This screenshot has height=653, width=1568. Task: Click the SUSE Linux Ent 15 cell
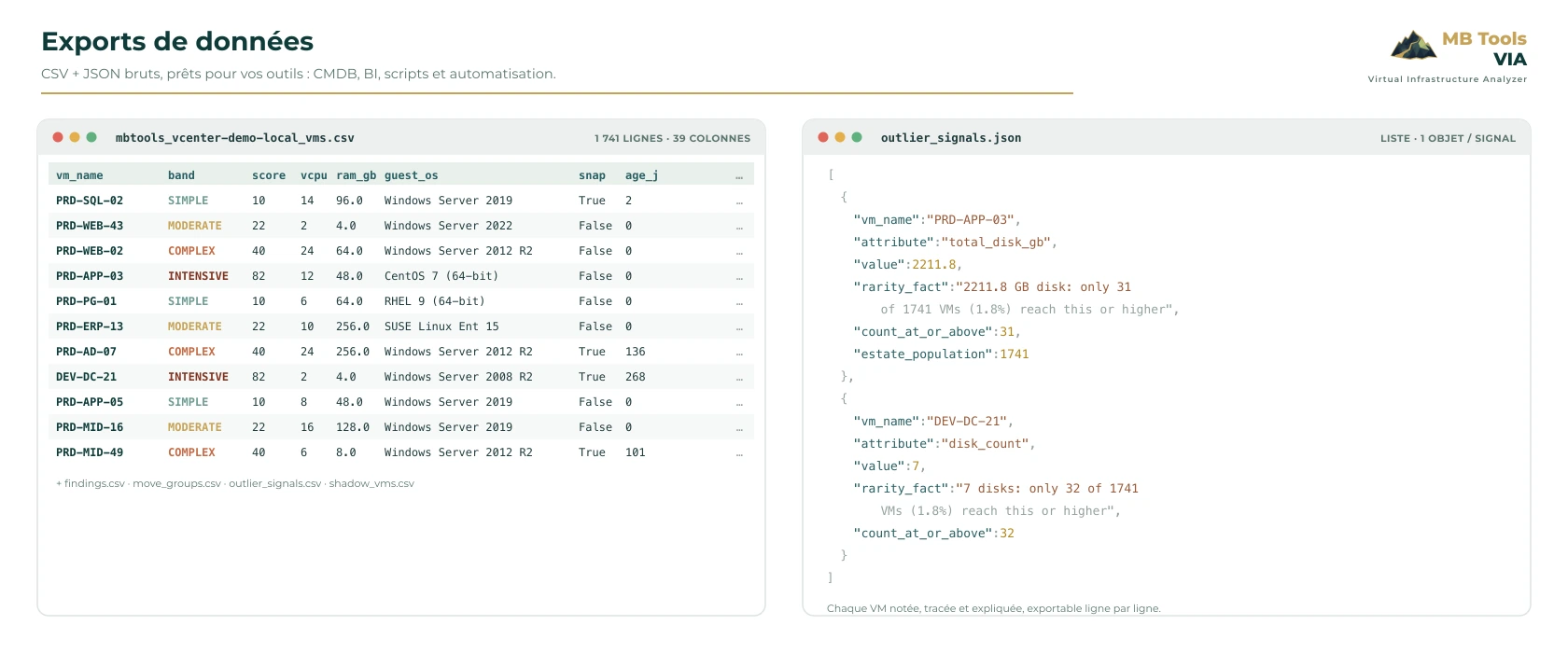441,326
